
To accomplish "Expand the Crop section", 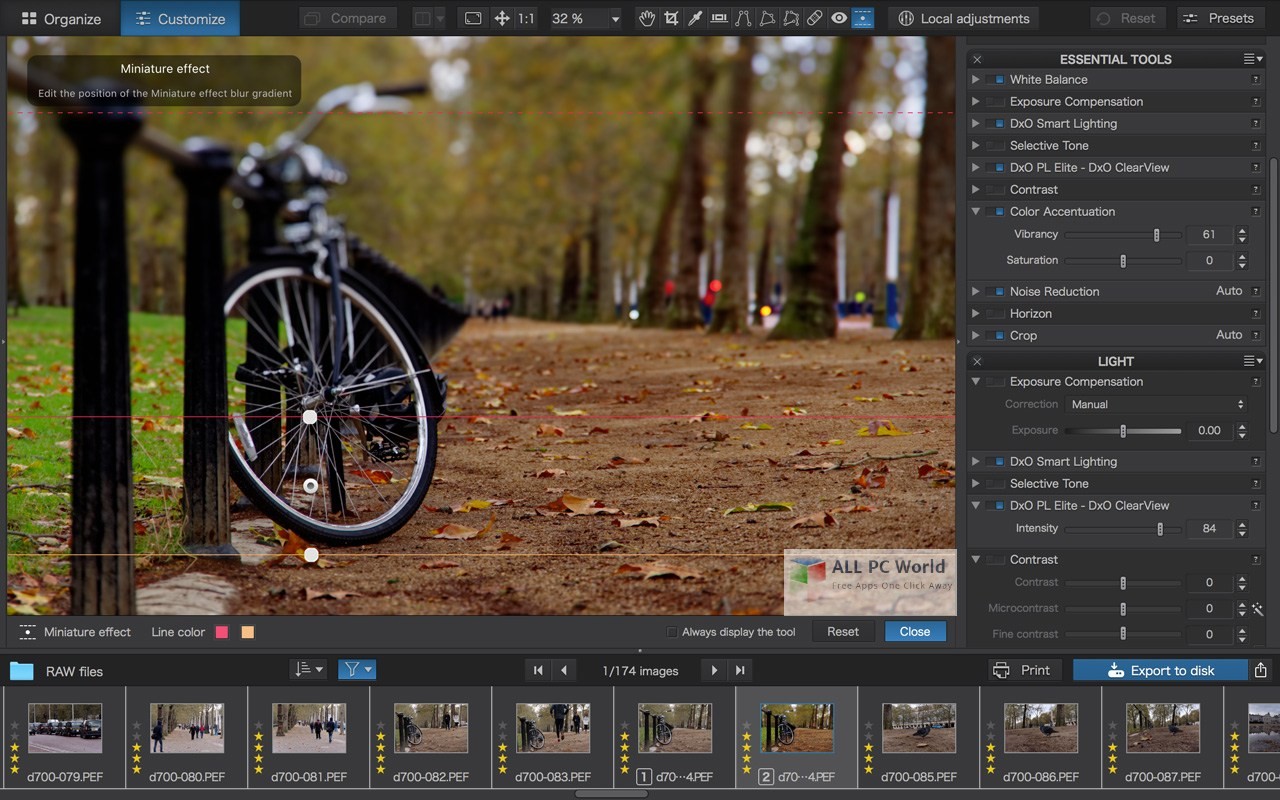I will click(976, 335).
